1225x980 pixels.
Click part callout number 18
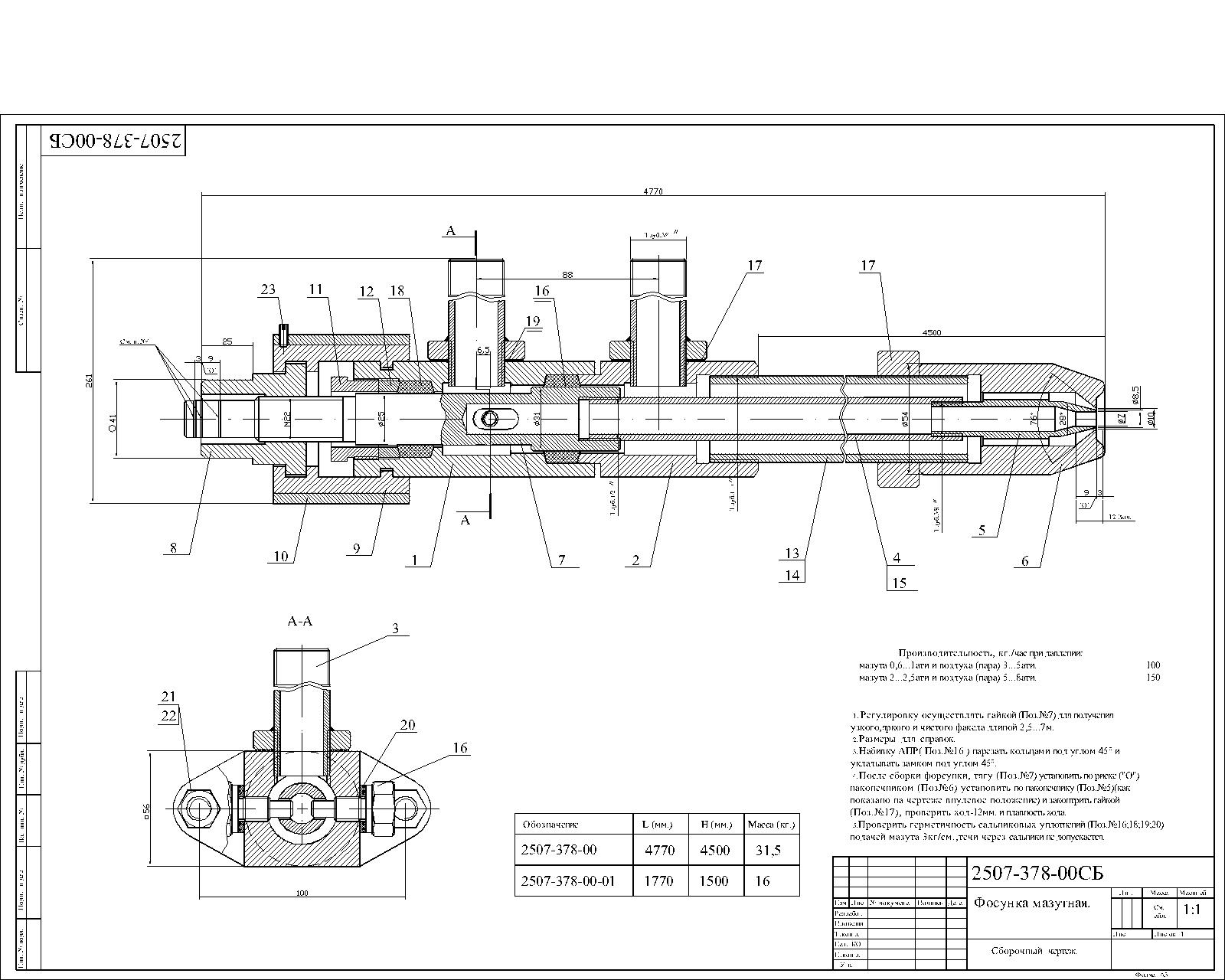[x=397, y=291]
